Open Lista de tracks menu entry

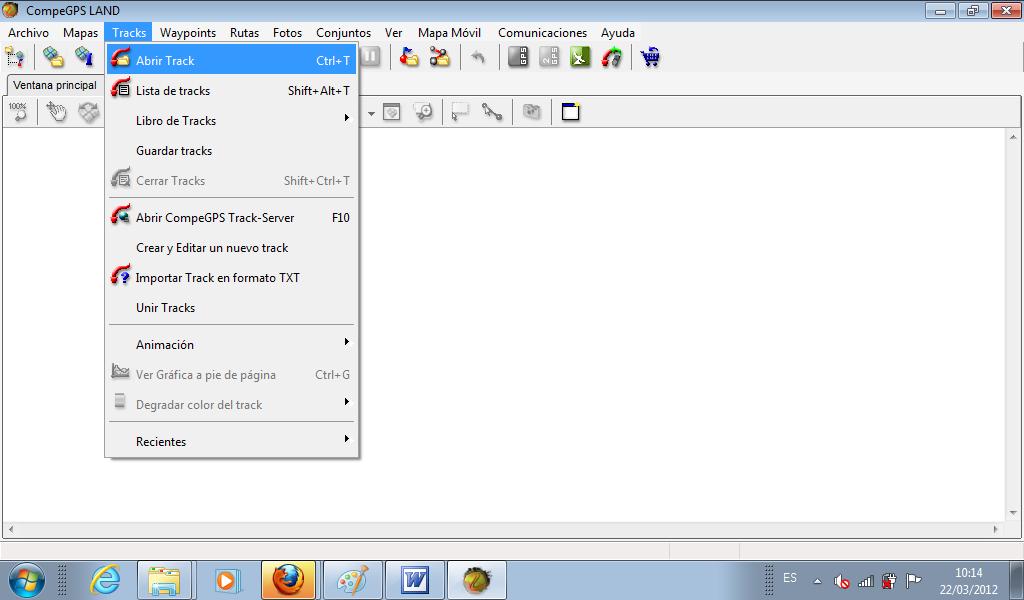coord(231,91)
